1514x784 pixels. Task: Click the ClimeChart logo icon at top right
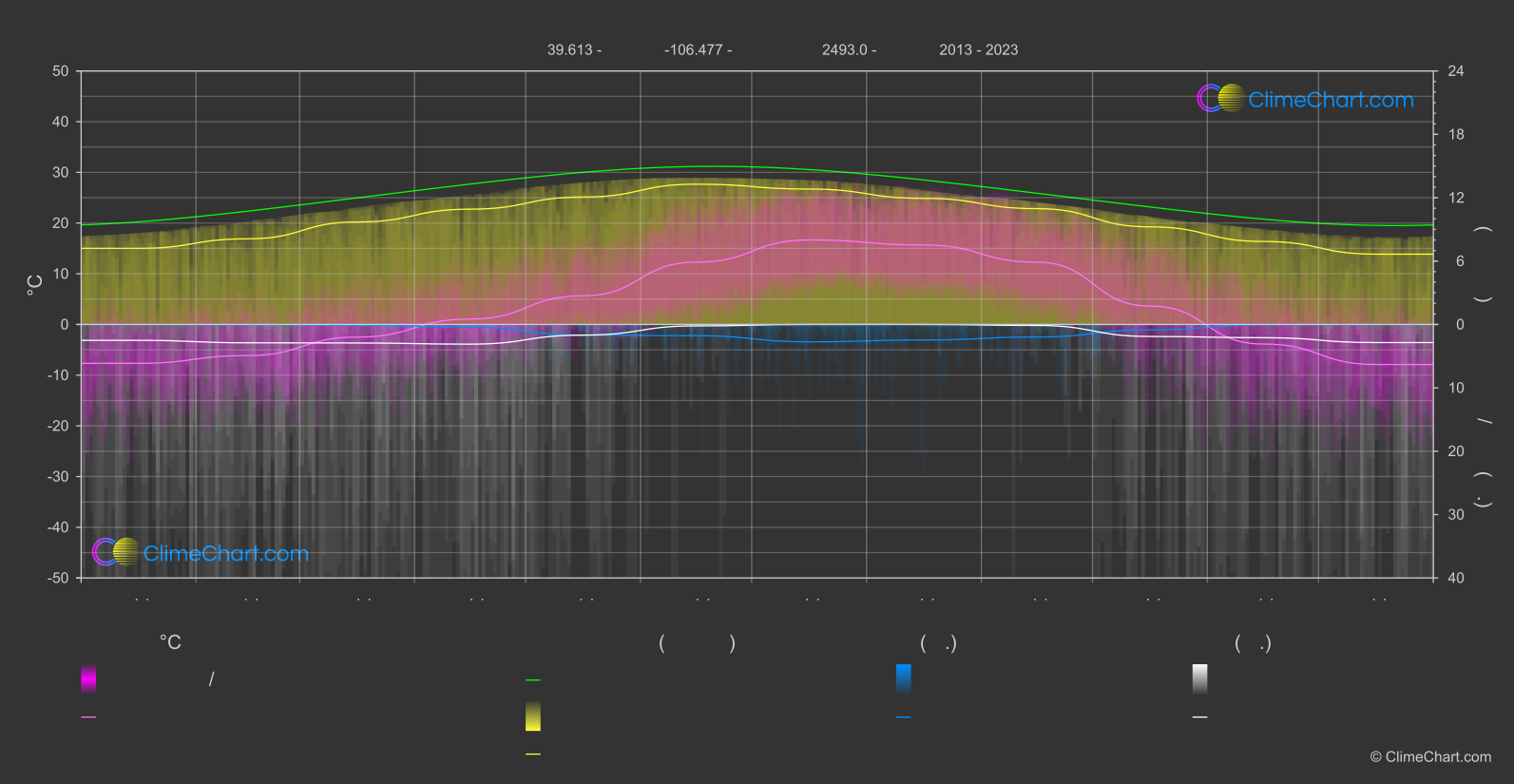click(x=1220, y=99)
